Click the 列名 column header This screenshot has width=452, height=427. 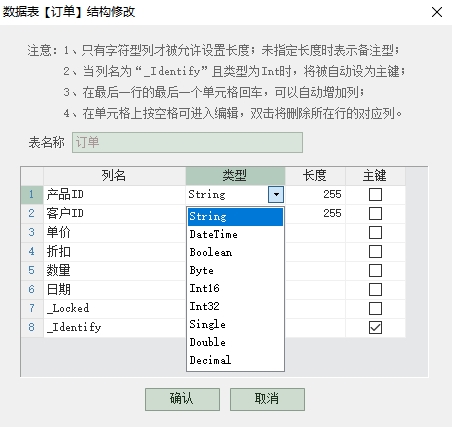(x=114, y=176)
